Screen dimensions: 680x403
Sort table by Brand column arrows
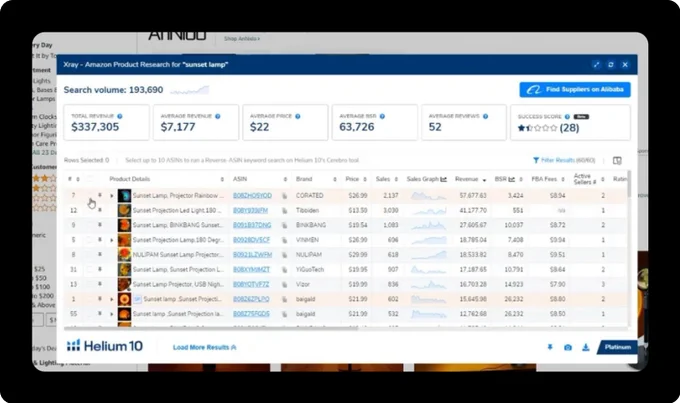pyautogui.click(x=335, y=179)
